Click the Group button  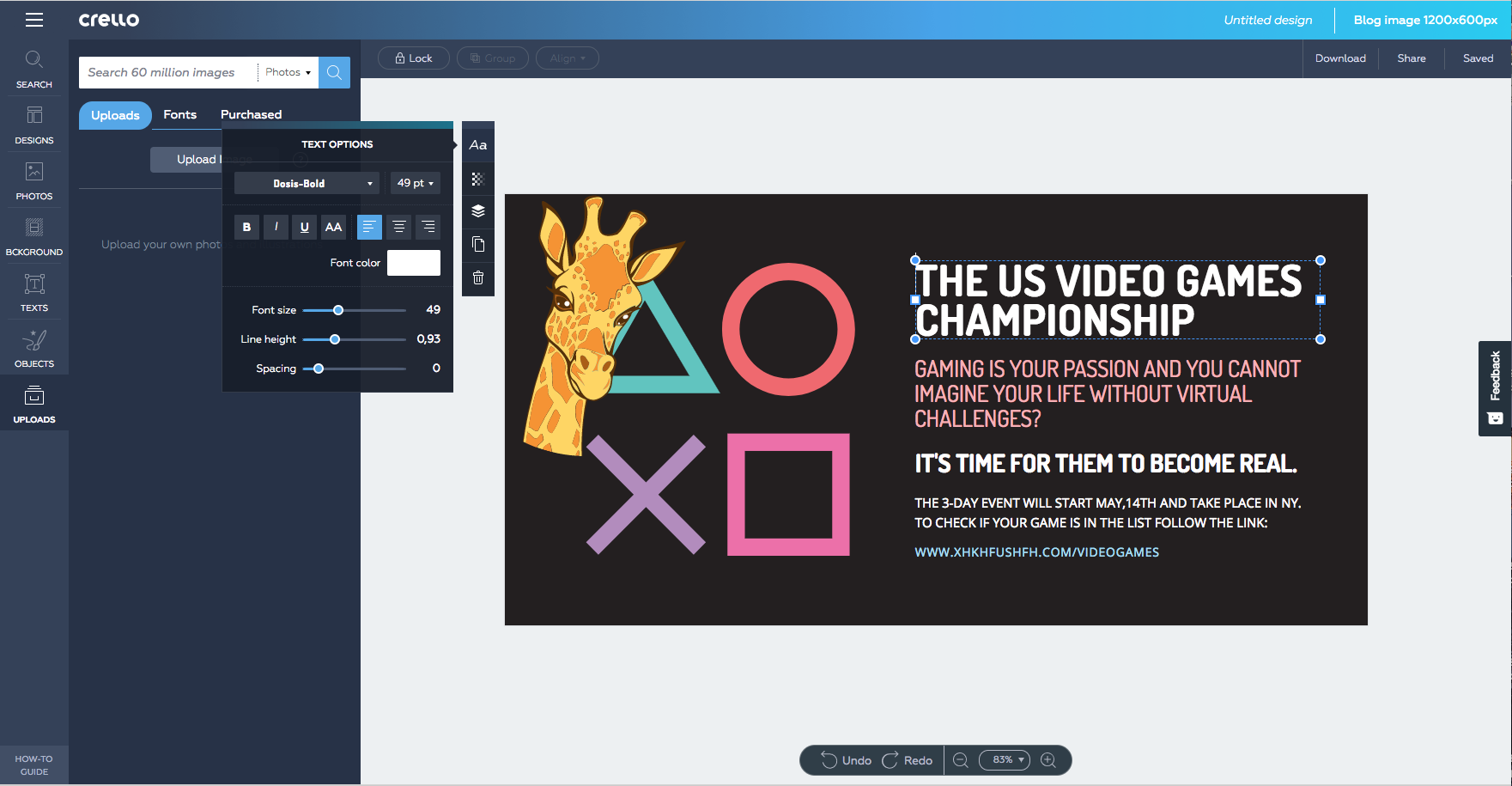click(493, 58)
